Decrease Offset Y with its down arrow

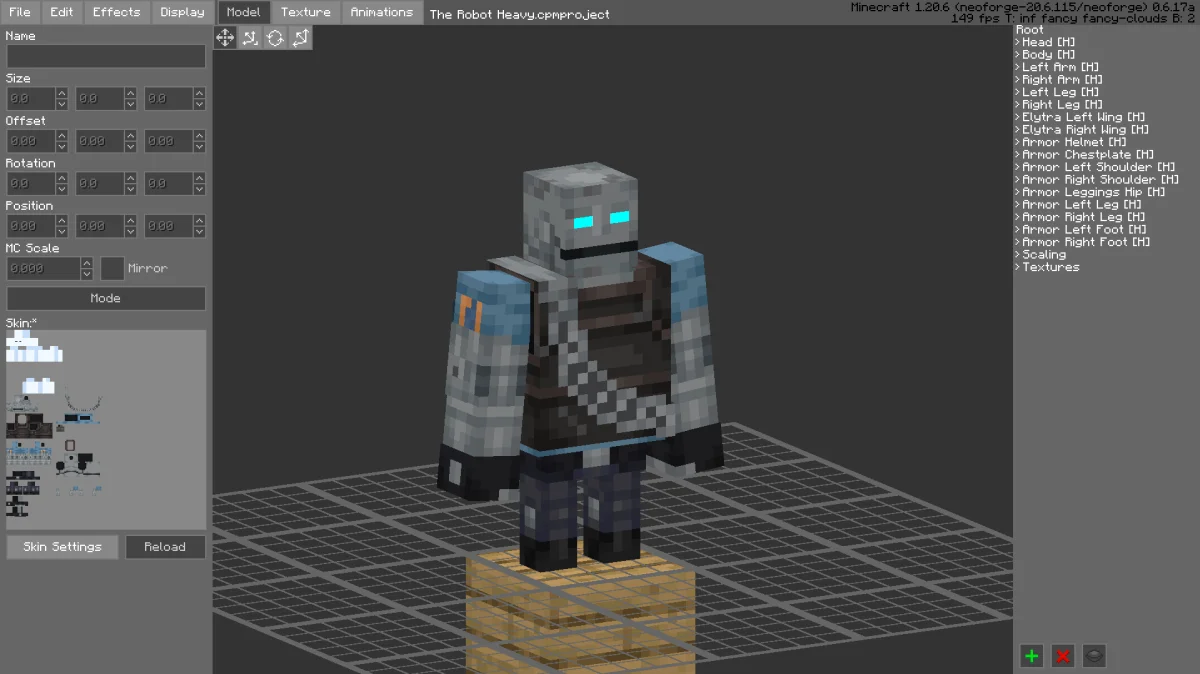(130, 147)
